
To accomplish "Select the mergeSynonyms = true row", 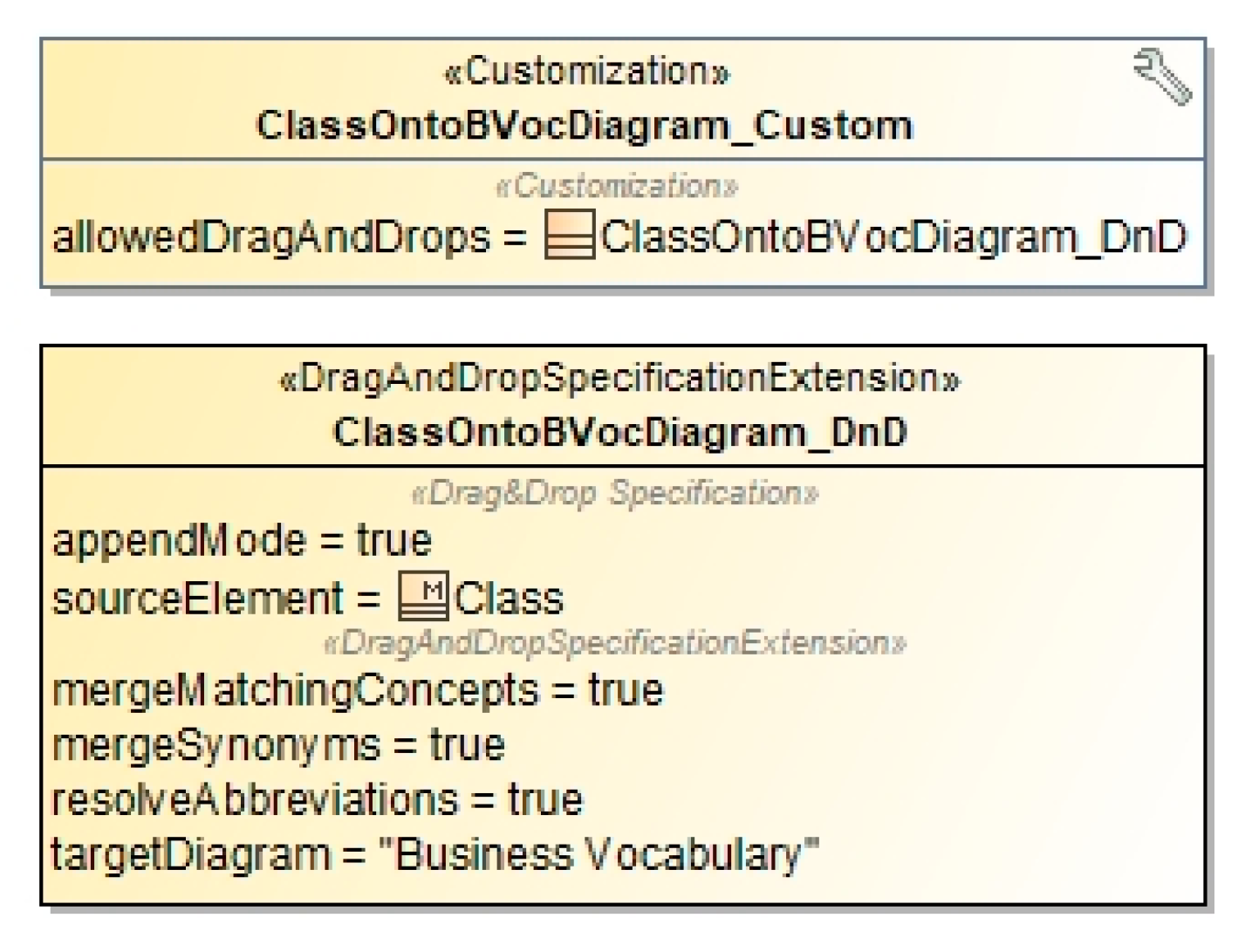I will point(279,746).
